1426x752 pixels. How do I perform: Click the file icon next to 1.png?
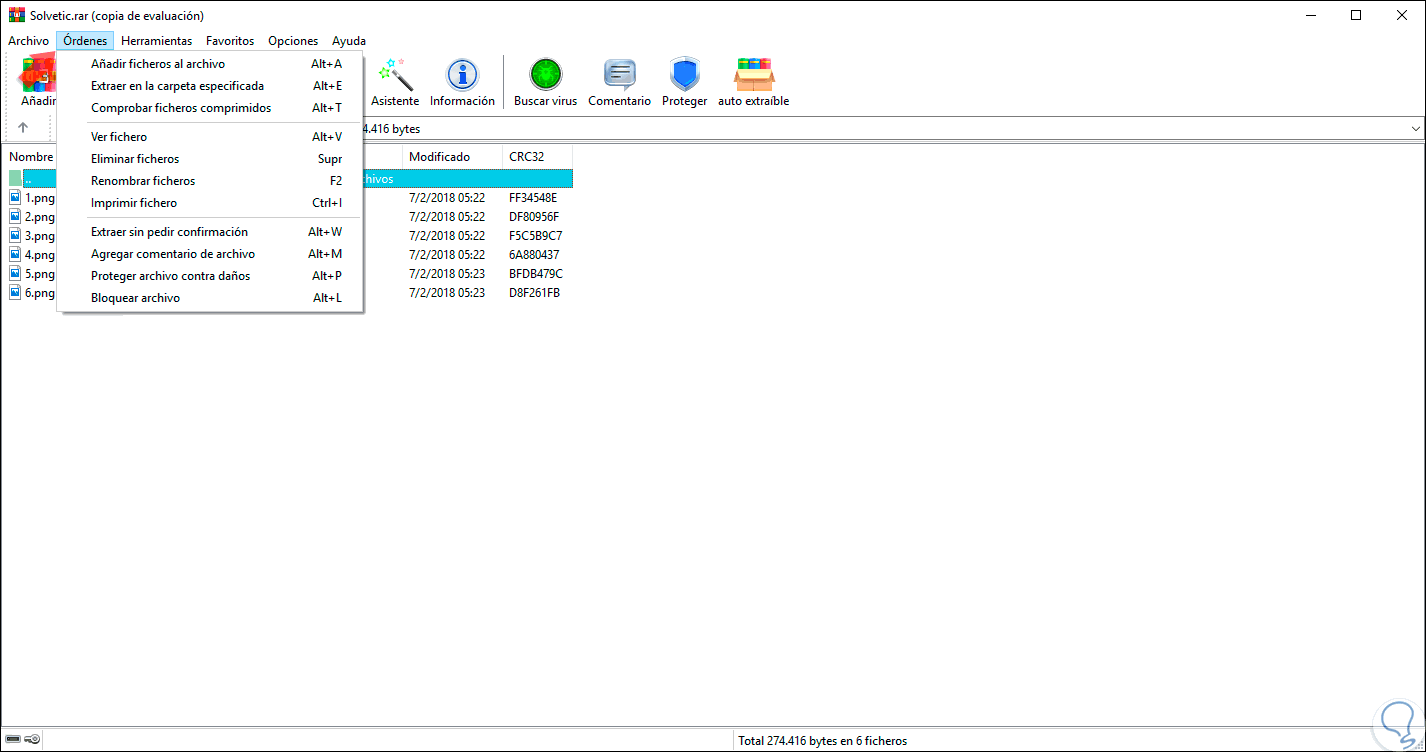[x=15, y=197]
